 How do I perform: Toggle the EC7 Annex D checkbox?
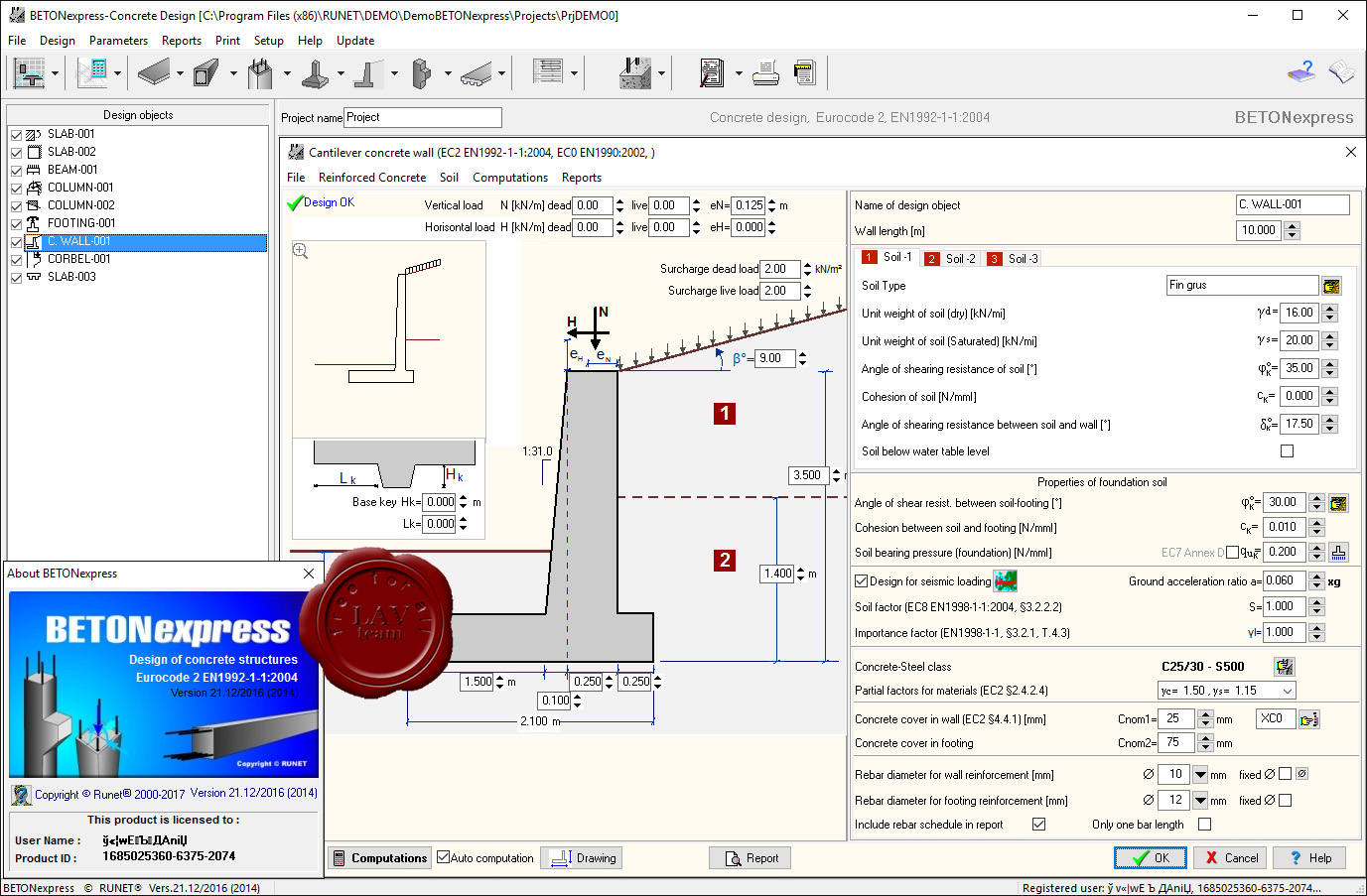(x=1233, y=553)
